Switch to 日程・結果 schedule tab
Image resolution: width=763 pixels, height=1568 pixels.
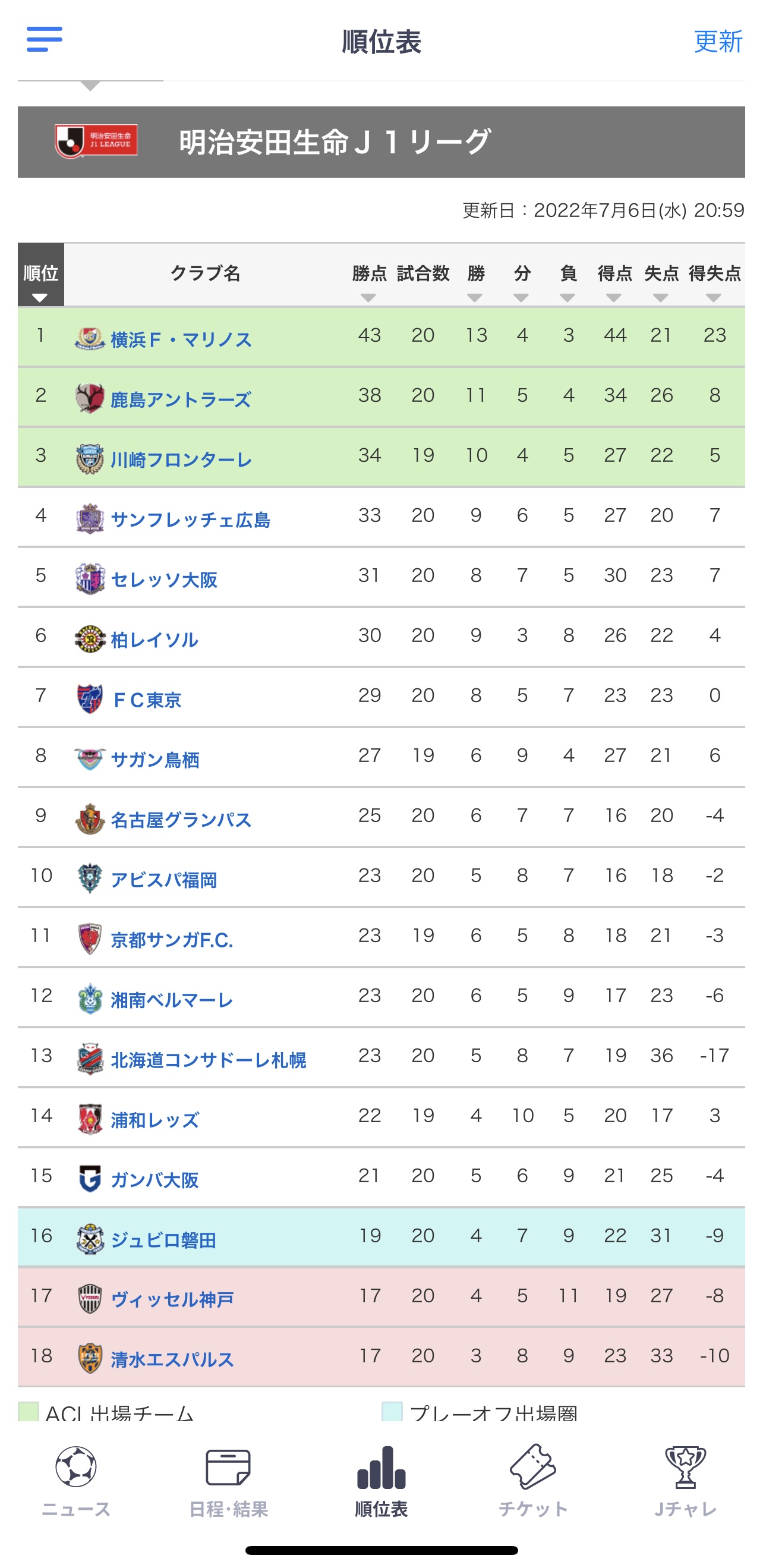click(x=228, y=1479)
